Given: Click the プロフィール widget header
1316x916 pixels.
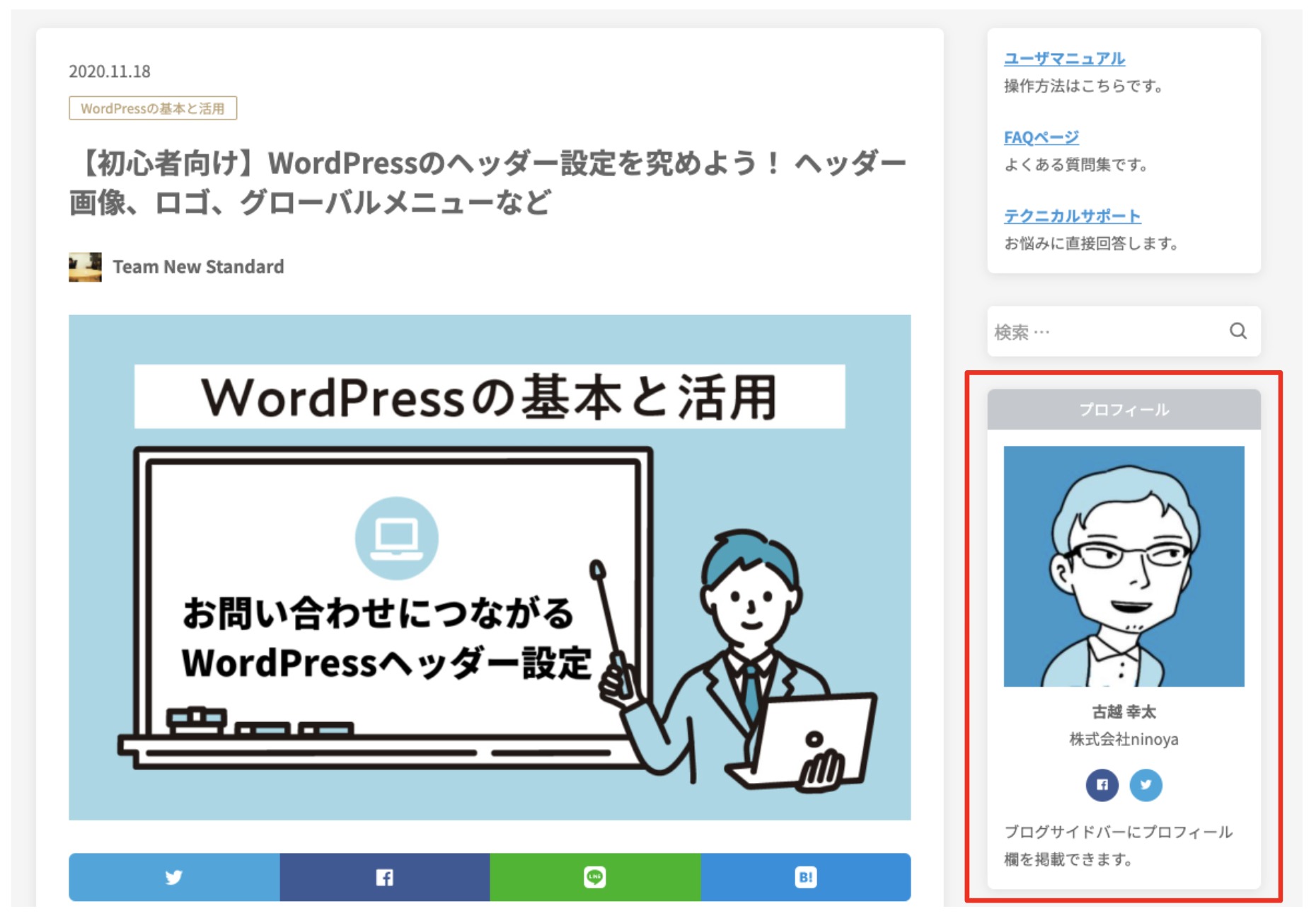Looking at the screenshot, I should 1124,409.
